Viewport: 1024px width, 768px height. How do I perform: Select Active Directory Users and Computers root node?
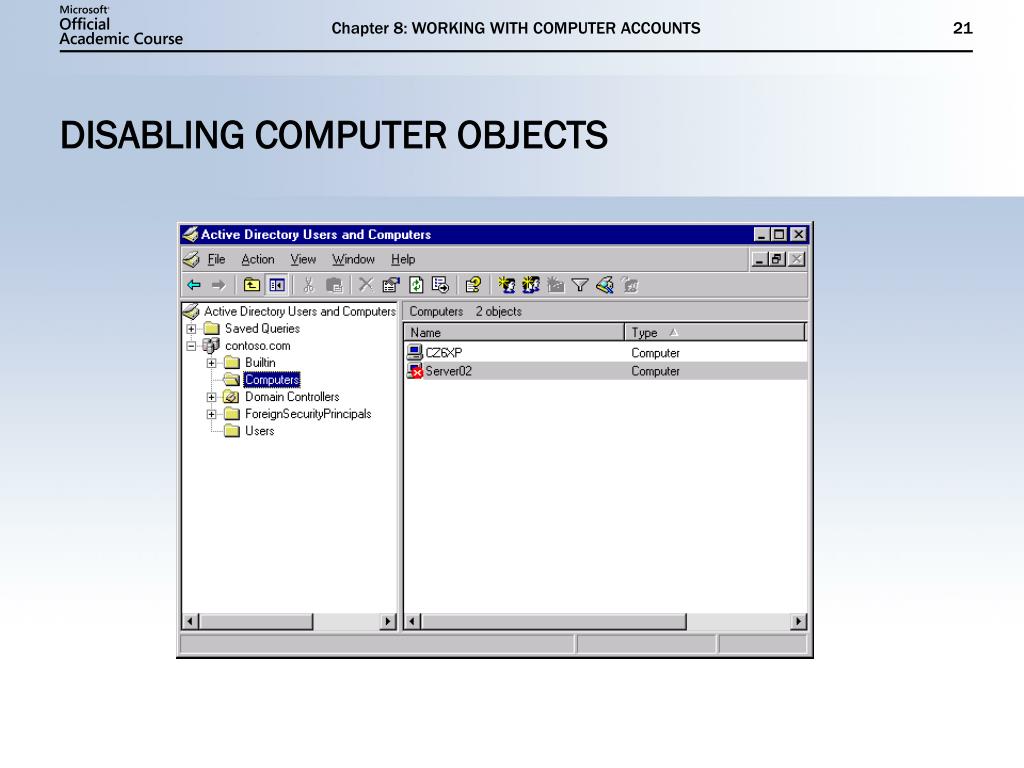coord(300,312)
